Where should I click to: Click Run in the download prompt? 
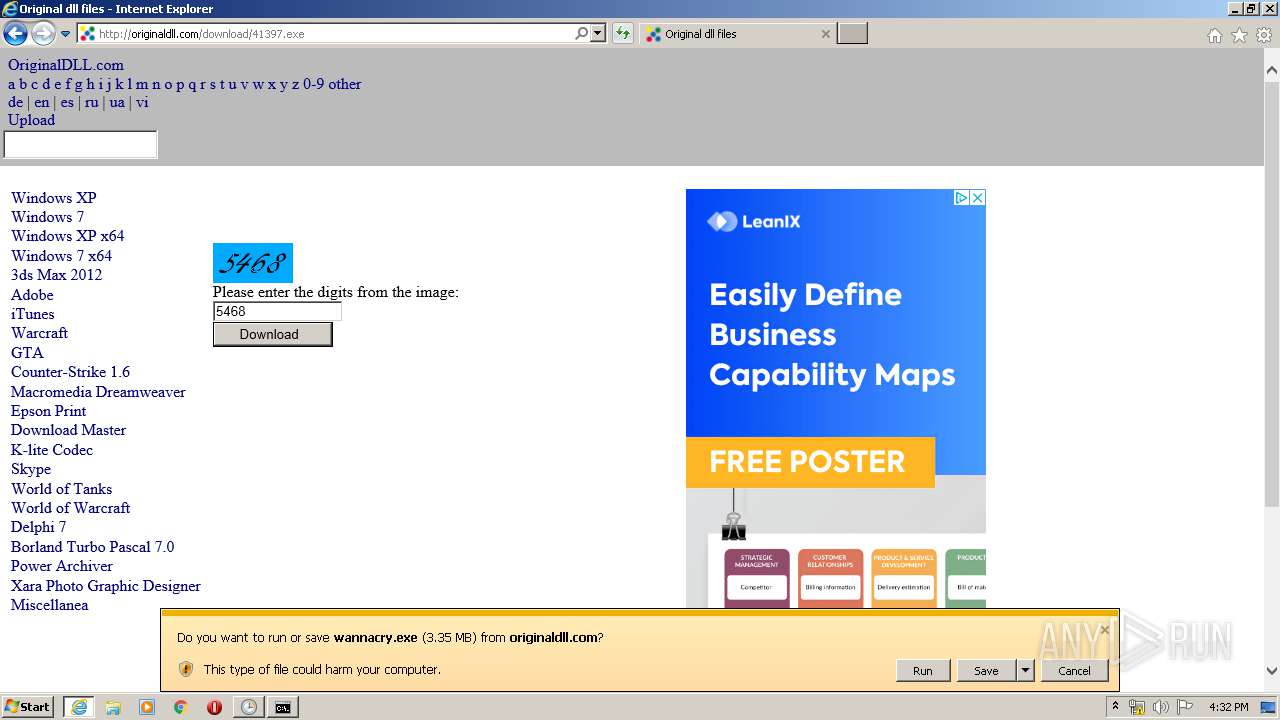[x=923, y=671]
